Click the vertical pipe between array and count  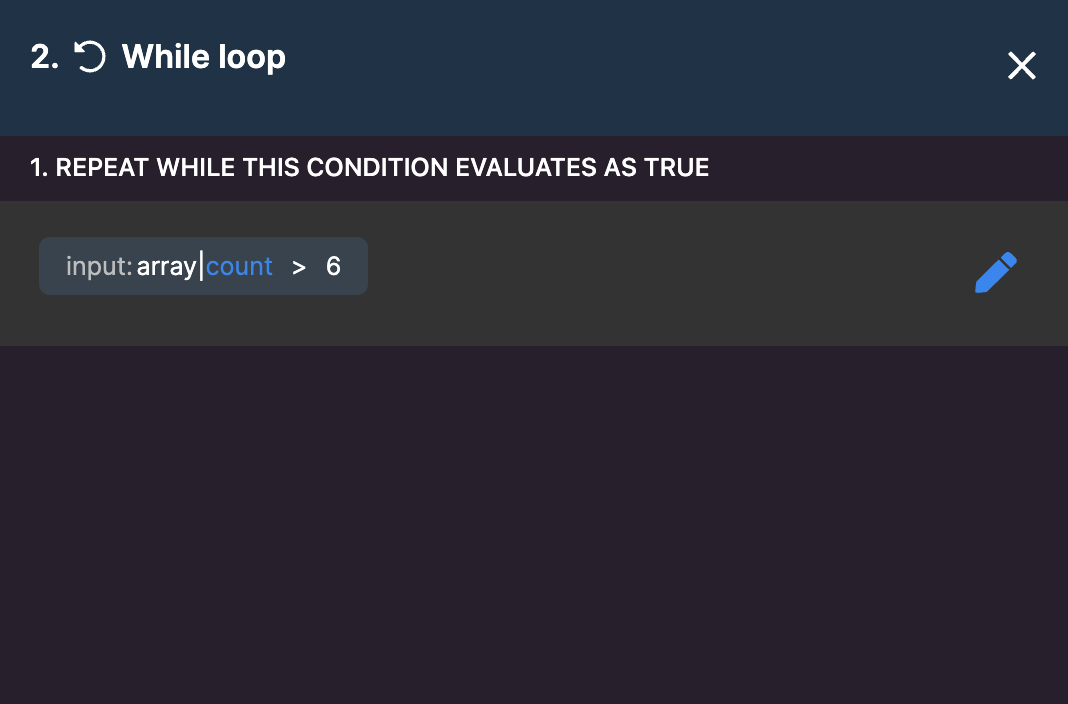tap(201, 266)
